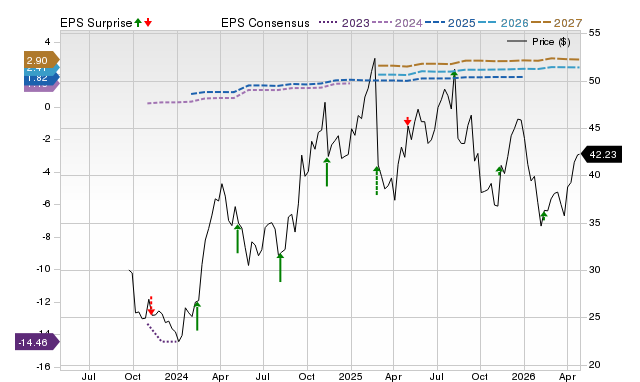Image resolution: width=640 pixels, height=382 pixels.
Task: Click the 2024 label on the time axis
Action: [x=176, y=376]
